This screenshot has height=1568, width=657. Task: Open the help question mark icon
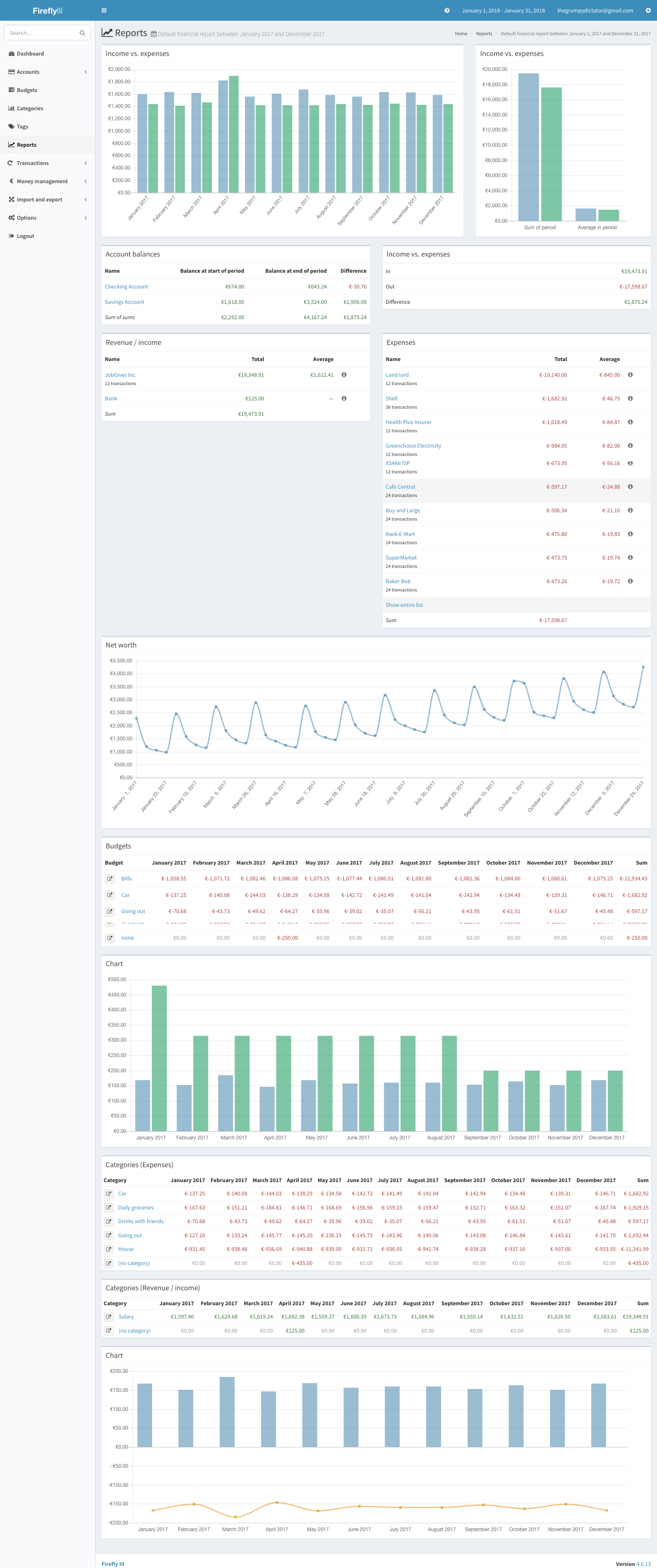pyautogui.click(x=447, y=10)
